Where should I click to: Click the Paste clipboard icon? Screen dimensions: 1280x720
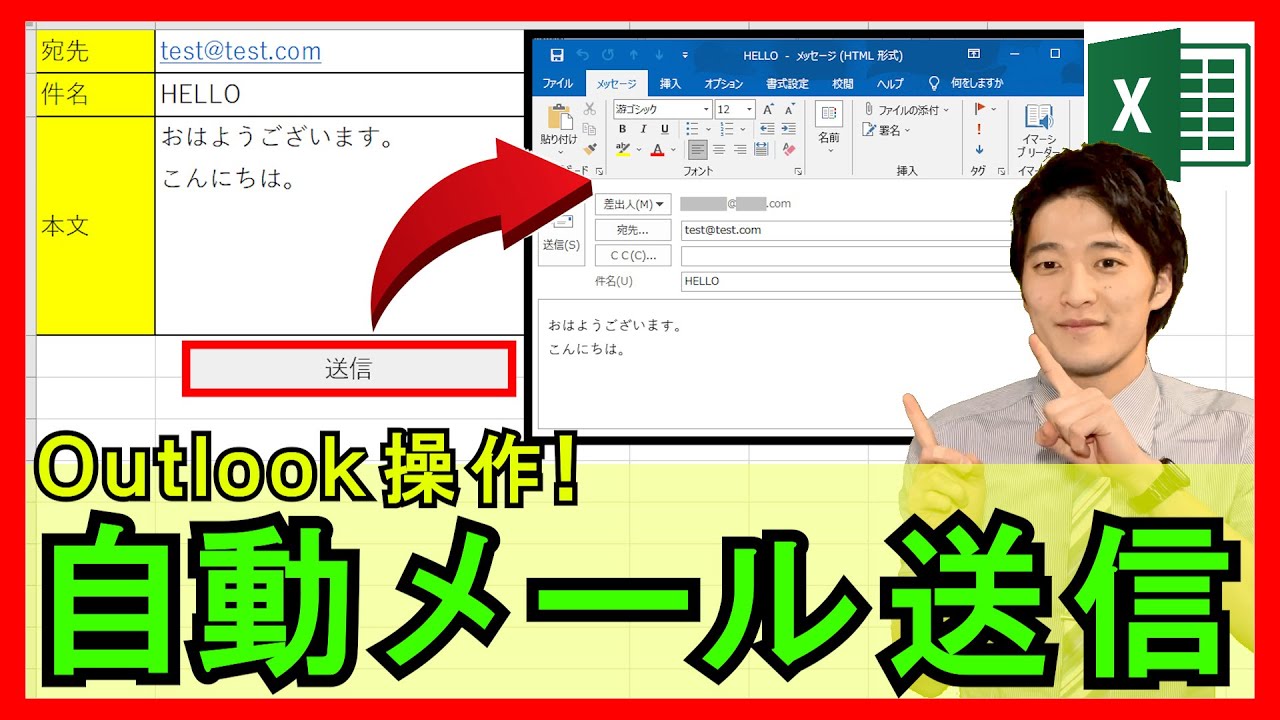click(x=558, y=116)
